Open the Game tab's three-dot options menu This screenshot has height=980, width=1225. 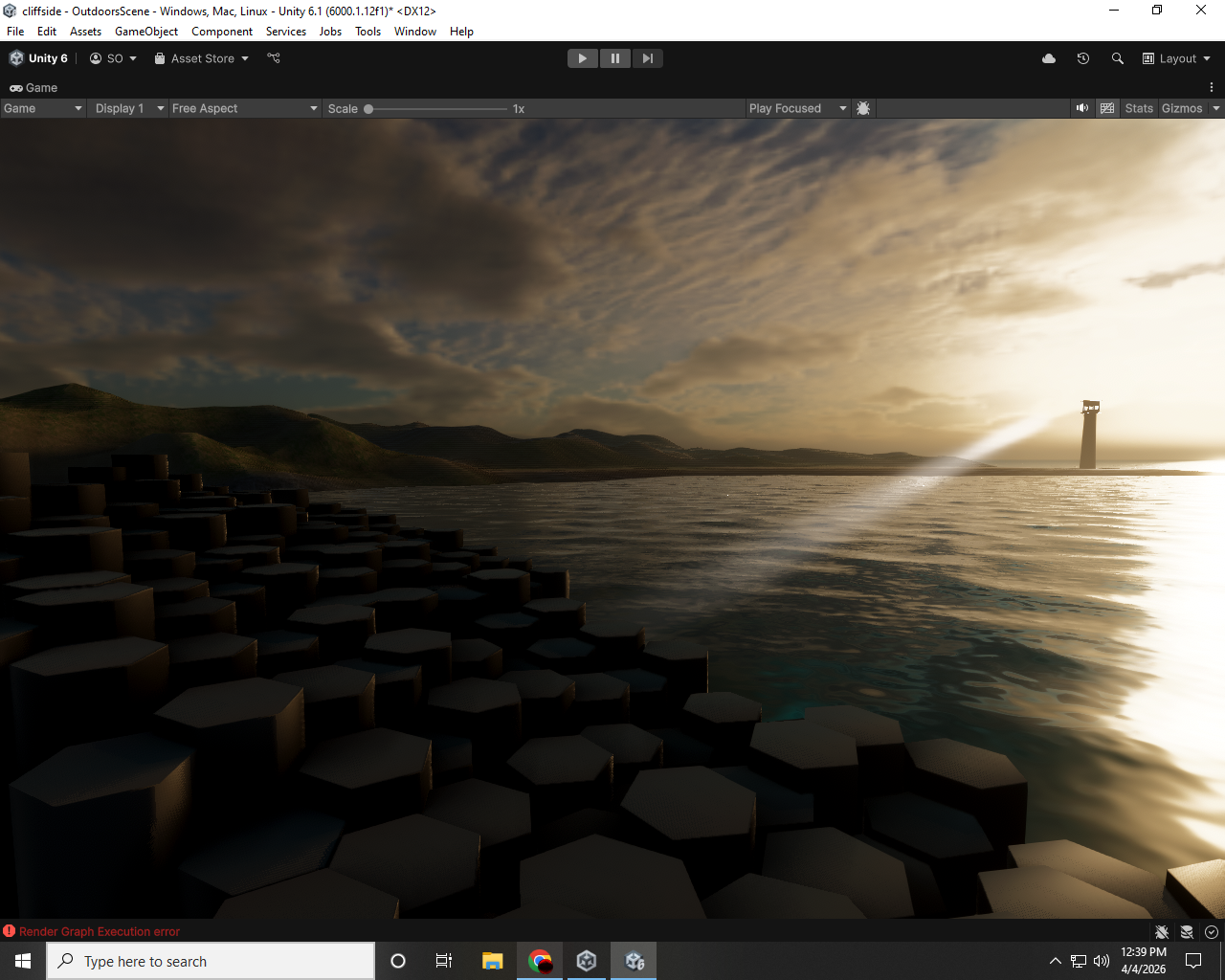point(1212,87)
